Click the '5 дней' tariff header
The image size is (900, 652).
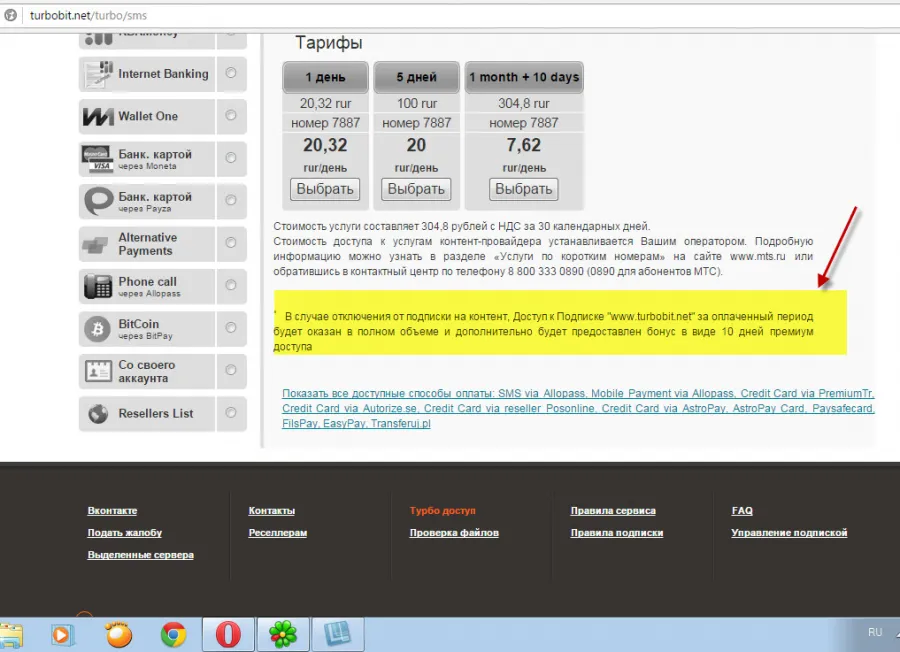point(416,77)
